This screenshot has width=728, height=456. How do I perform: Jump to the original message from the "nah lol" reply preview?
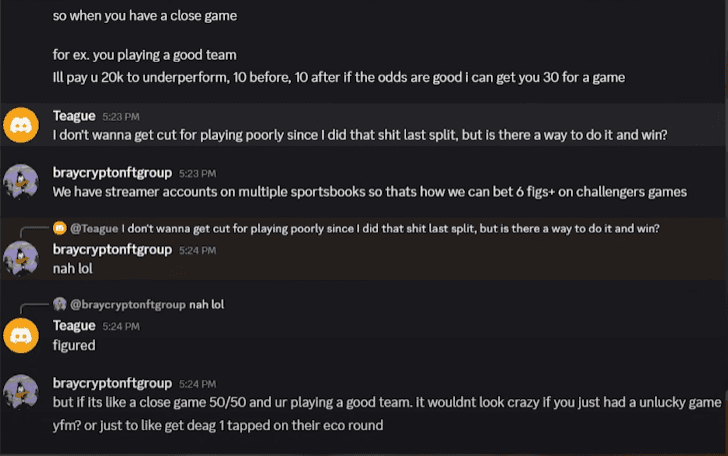[206, 304]
